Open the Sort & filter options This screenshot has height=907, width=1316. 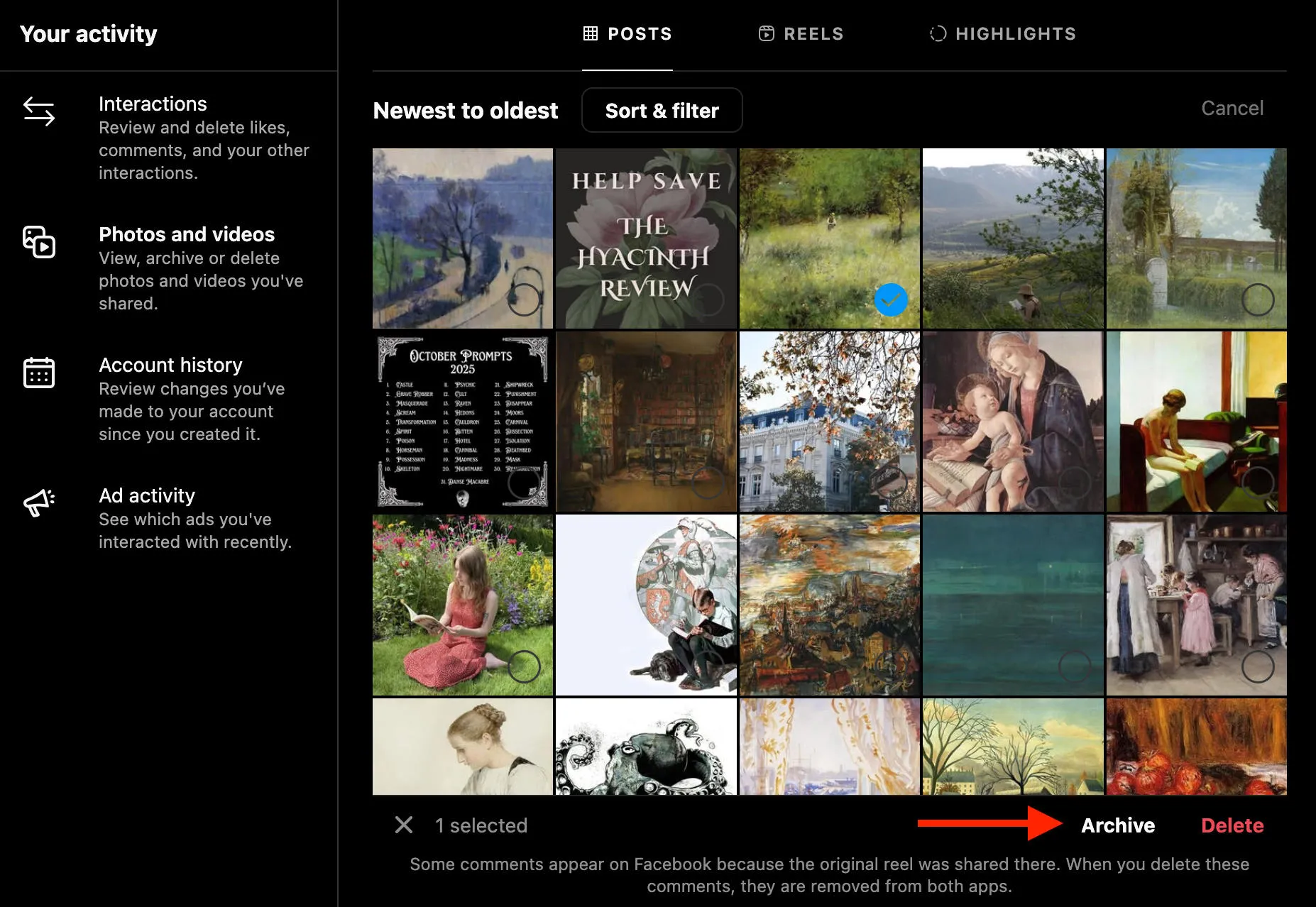pos(662,110)
